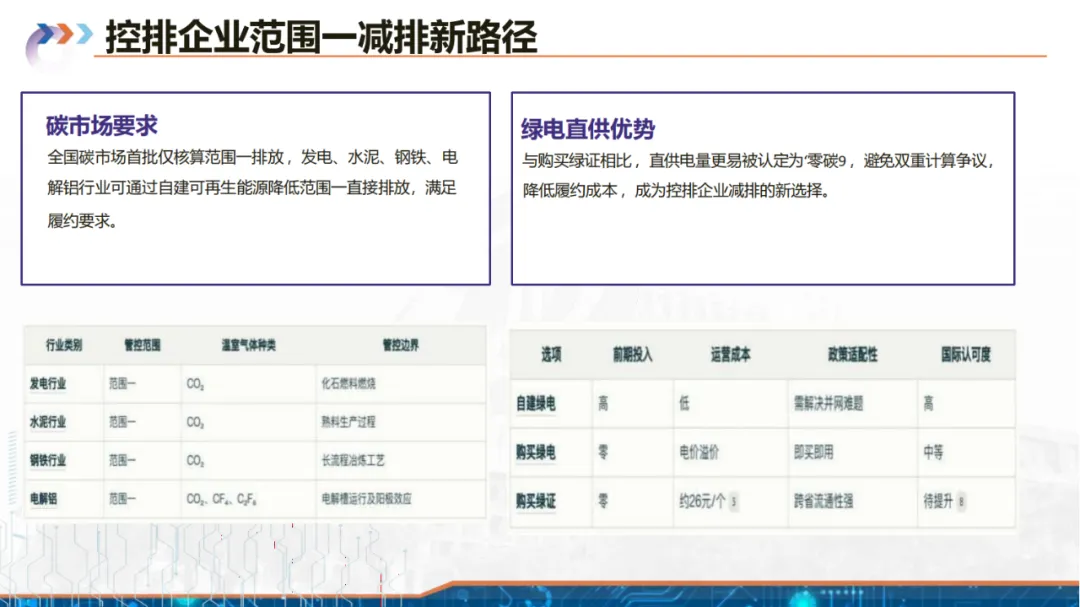1080x607 pixels.
Task: Click CO₂ in the 水泥行业 row
Action: click(x=195, y=422)
